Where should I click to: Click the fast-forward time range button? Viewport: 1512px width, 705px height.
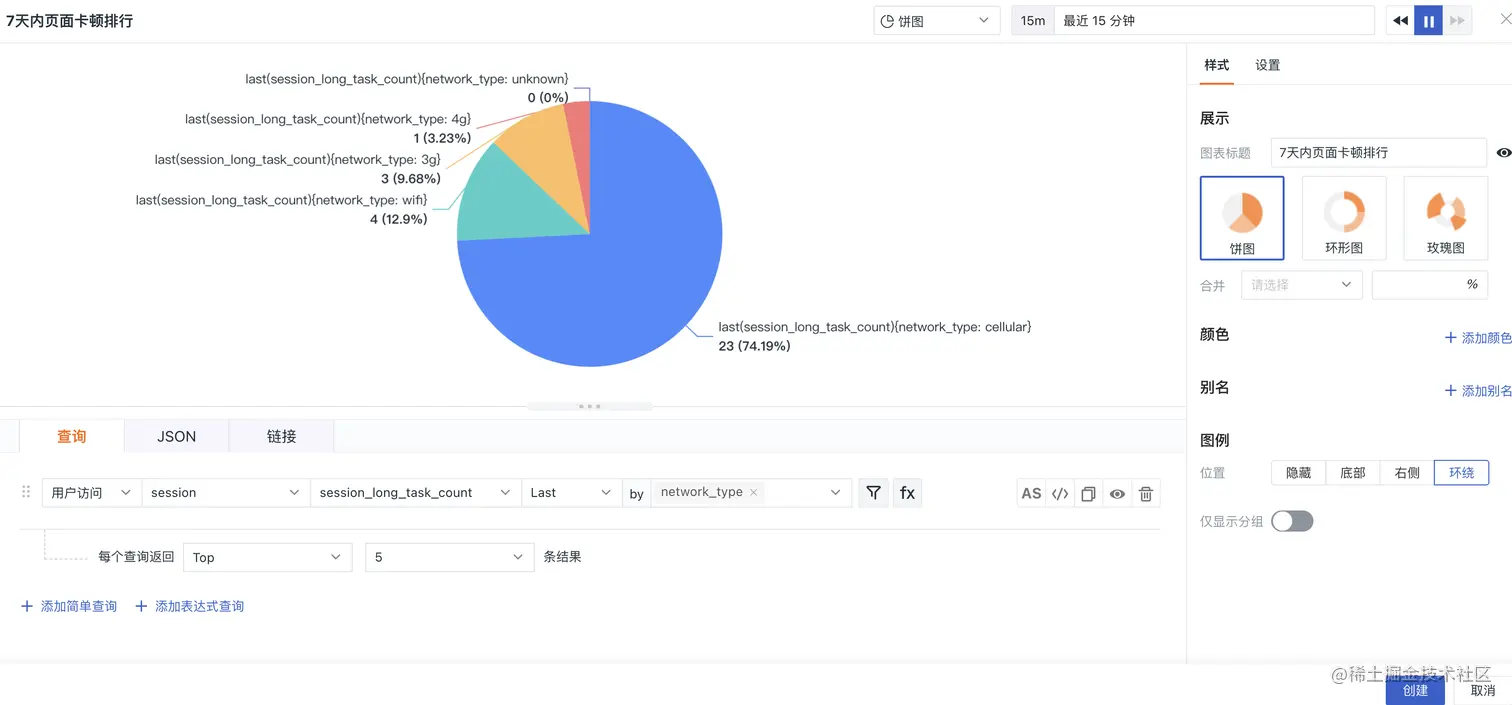click(x=1457, y=20)
